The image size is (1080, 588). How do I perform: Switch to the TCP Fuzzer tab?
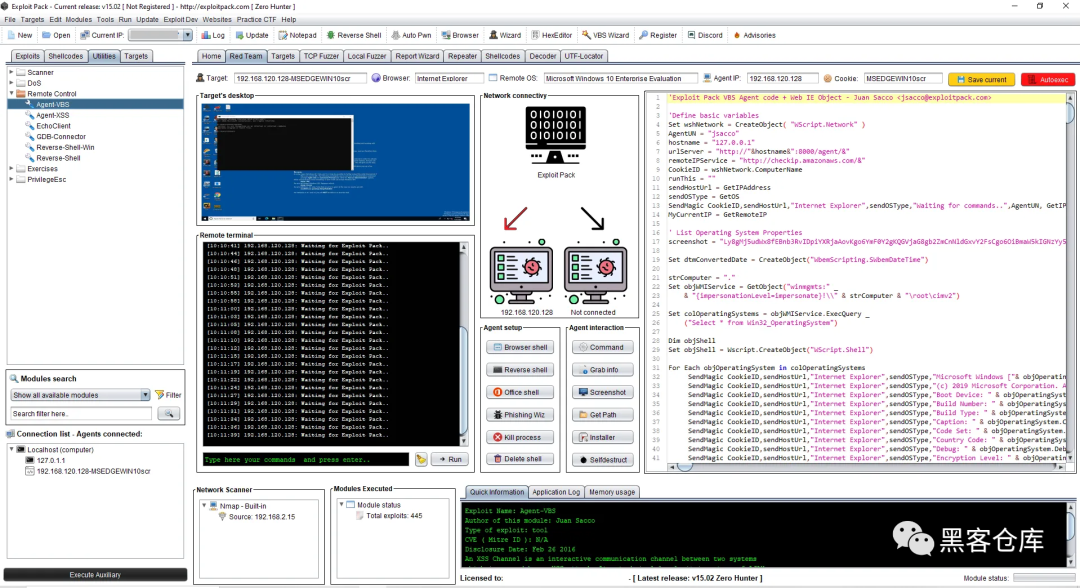321,56
